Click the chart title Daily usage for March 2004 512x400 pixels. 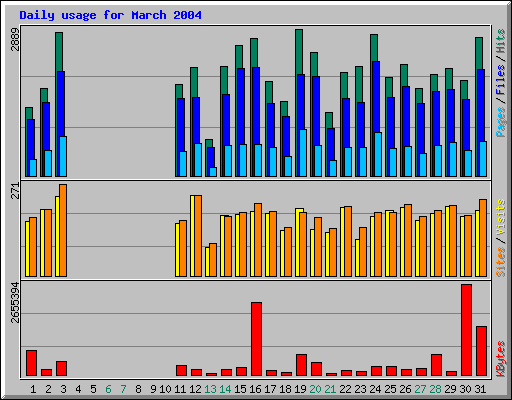(x=110, y=15)
